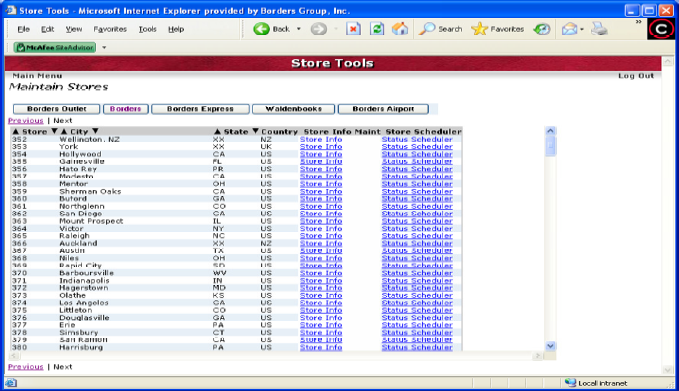Select the Borders Express tab button
This screenshot has height=391, width=679.
click(200, 109)
